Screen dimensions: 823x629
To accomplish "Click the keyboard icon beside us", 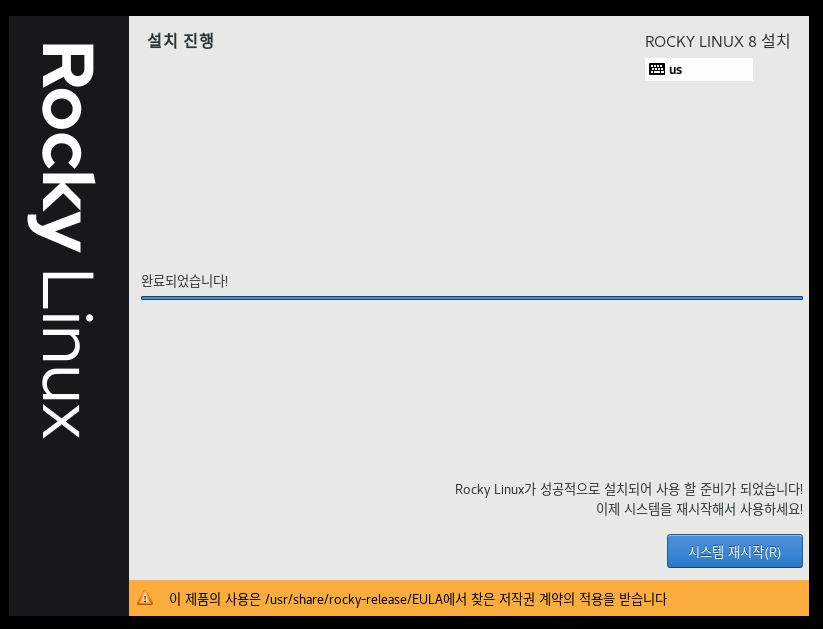I will coord(656,69).
